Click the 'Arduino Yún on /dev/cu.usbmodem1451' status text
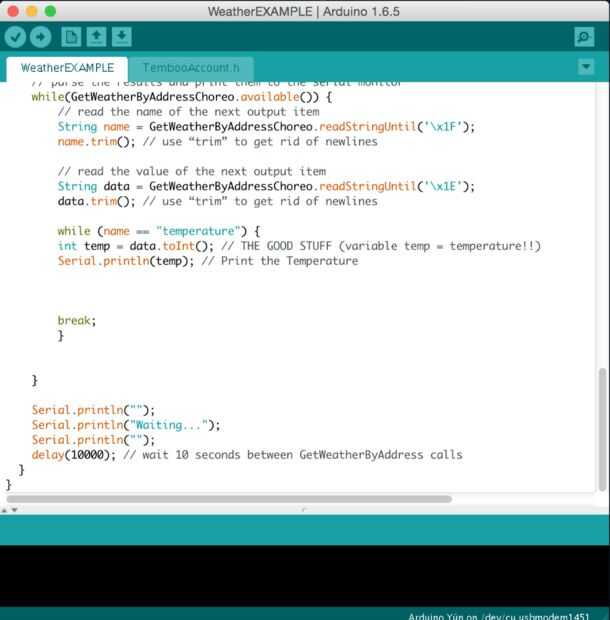Viewport: 610px width, 620px height. click(x=498, y=616)
